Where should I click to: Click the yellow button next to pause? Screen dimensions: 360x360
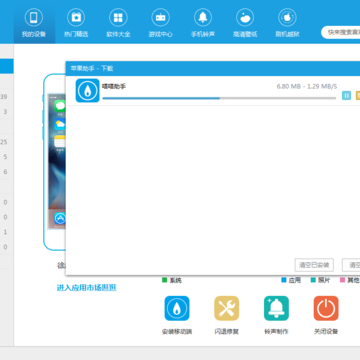click(358, 96)
